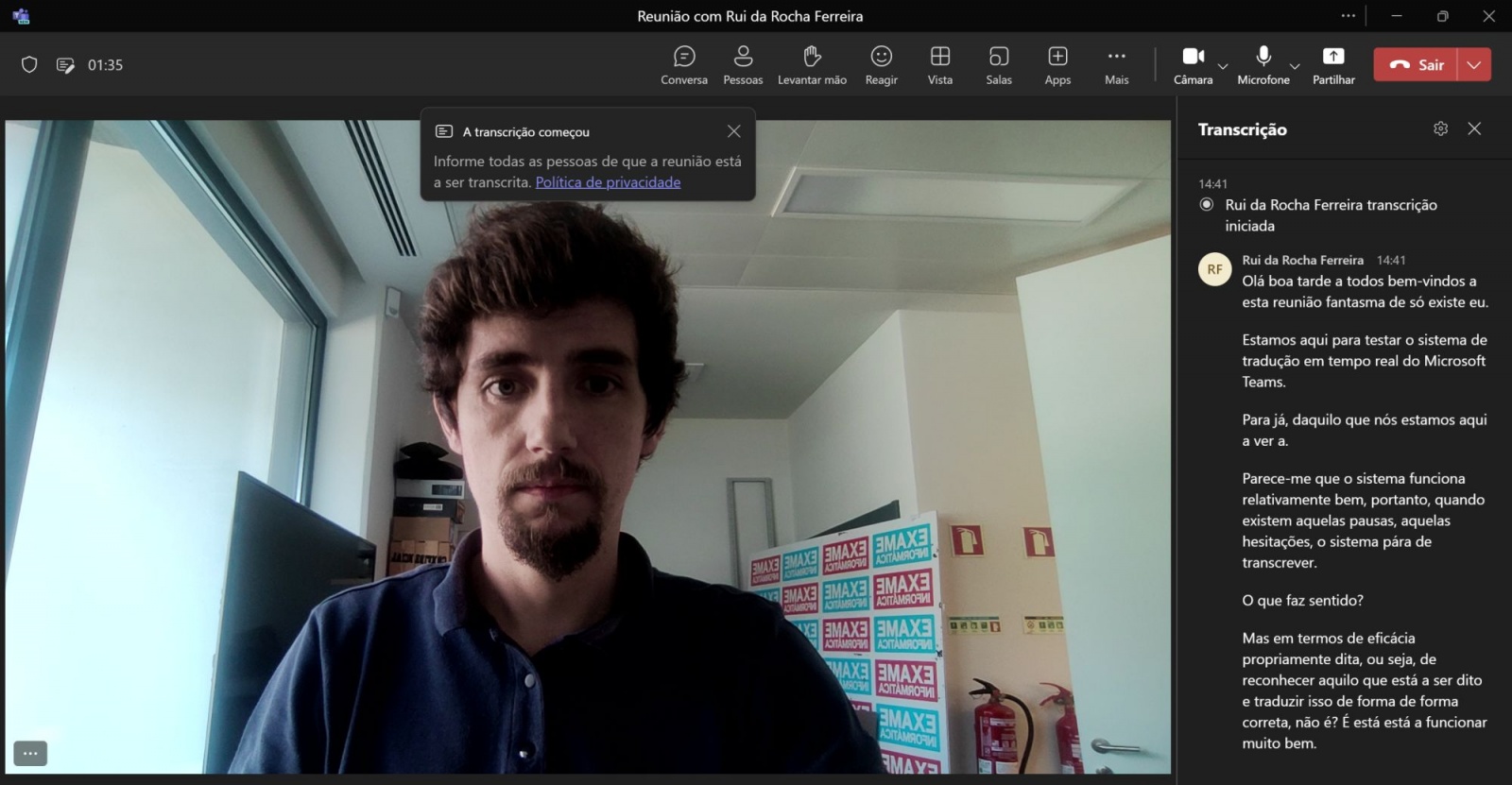Open Transcrição panel settings gear
1512x785 pixels.
1440,128
